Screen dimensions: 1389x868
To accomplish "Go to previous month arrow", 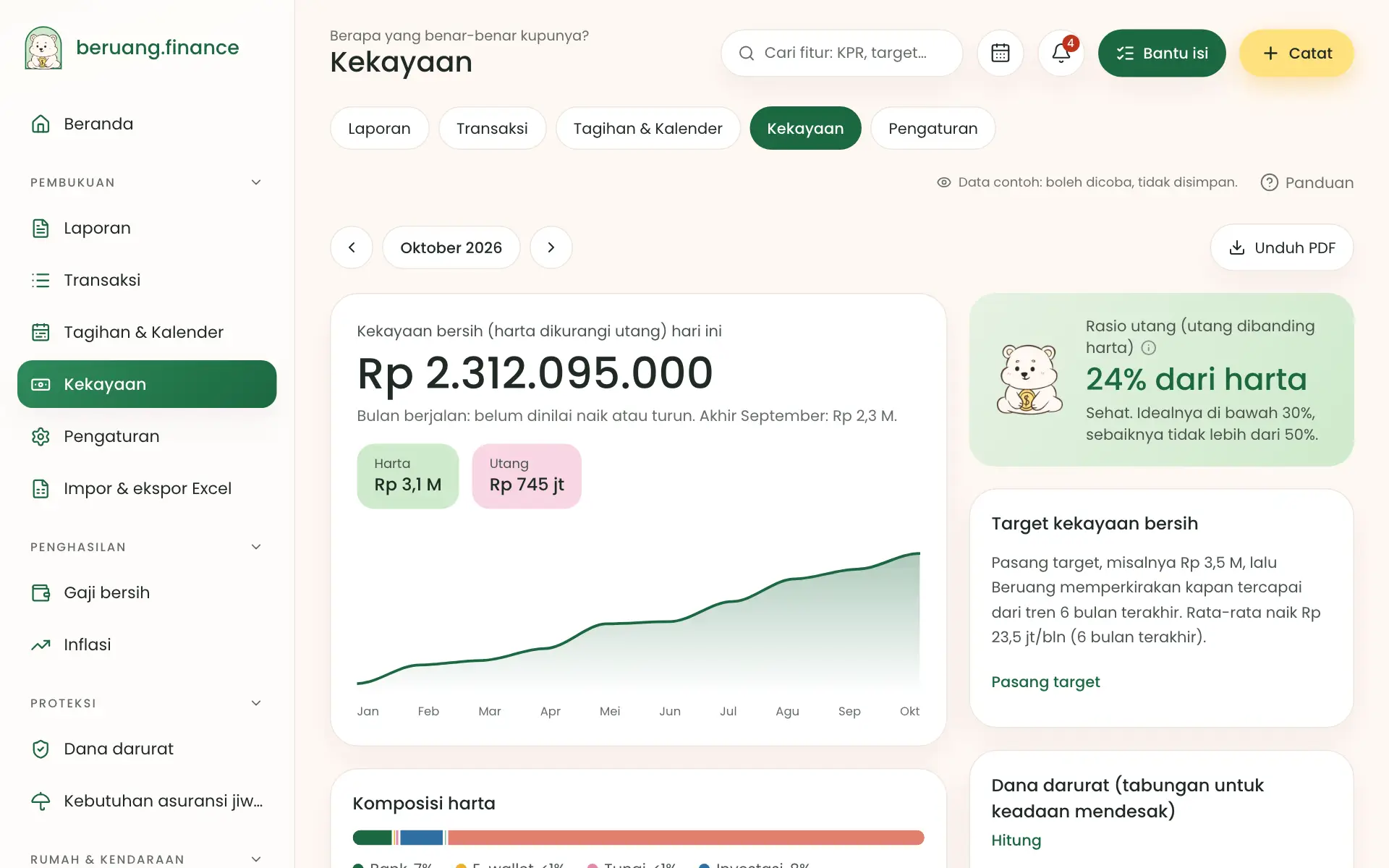I will click(352, 247).
